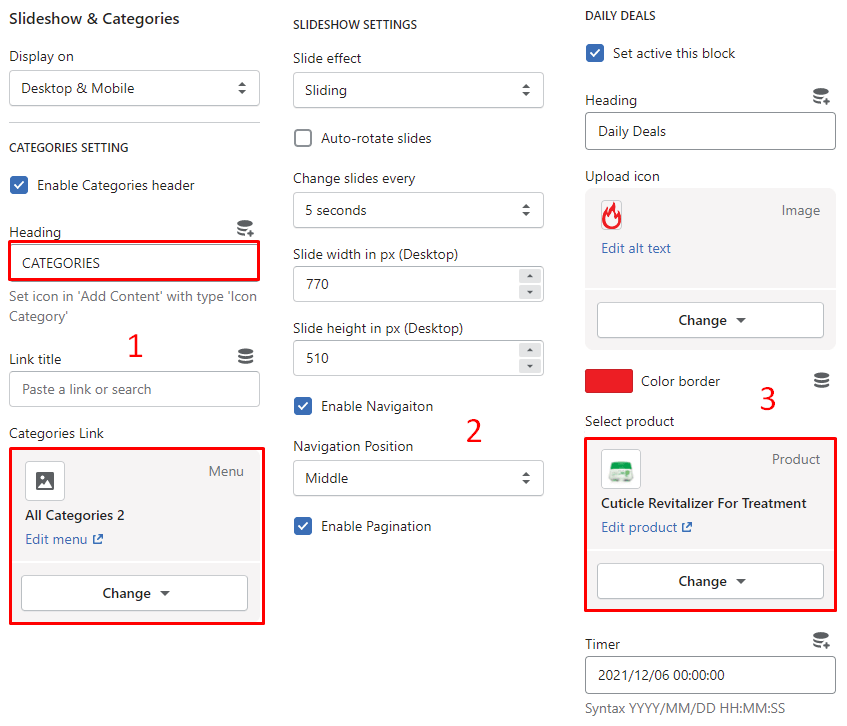Click dynamic source icon next to Timer
Screen dimensions: 847x726
(x=821, y=641)
